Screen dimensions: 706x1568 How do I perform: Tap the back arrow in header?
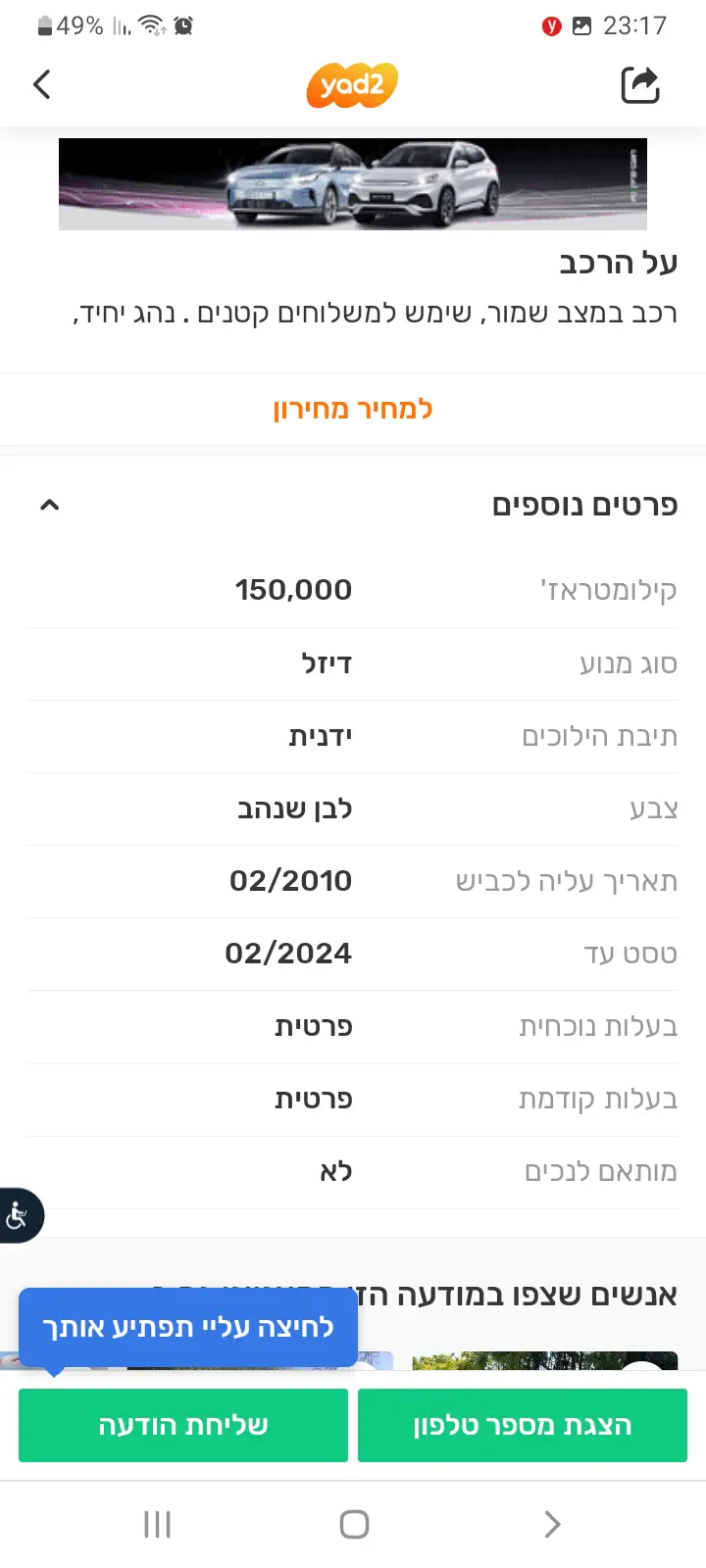(42, 85)
